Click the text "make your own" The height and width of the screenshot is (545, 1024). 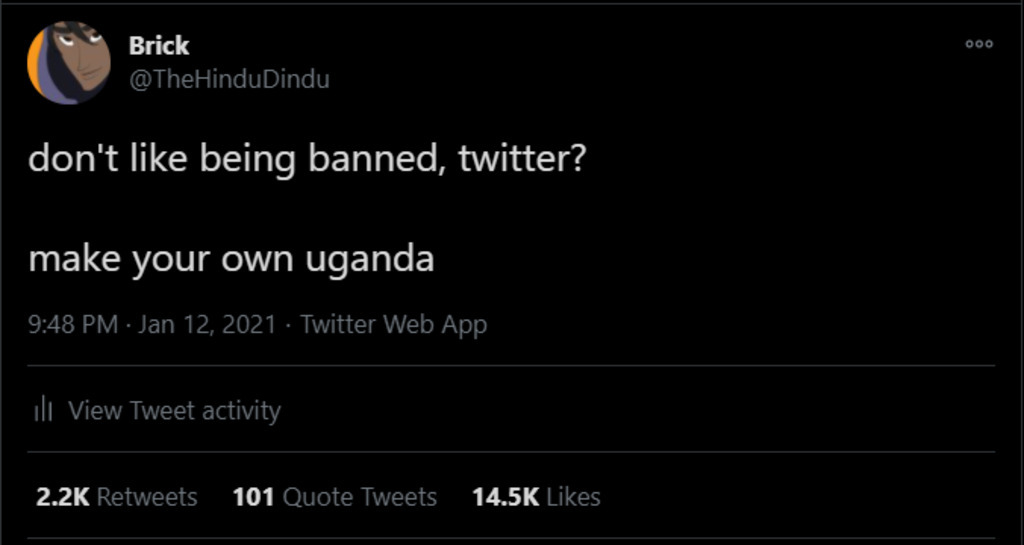click(160, 259)
